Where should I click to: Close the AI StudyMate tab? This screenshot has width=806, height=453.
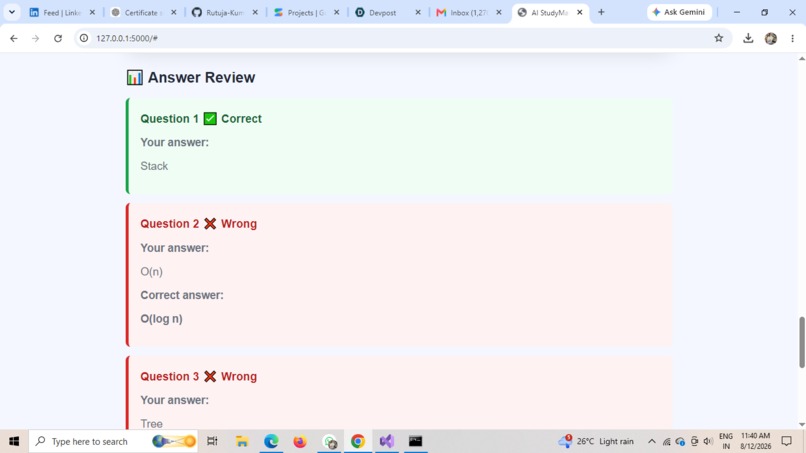580,12
